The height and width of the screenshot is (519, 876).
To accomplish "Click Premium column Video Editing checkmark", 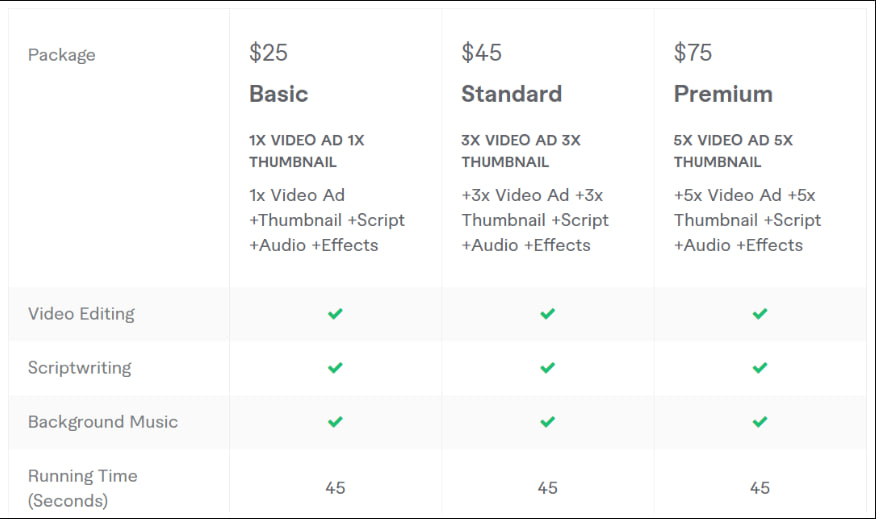I will pyautogui.click(x=760, y=314).
